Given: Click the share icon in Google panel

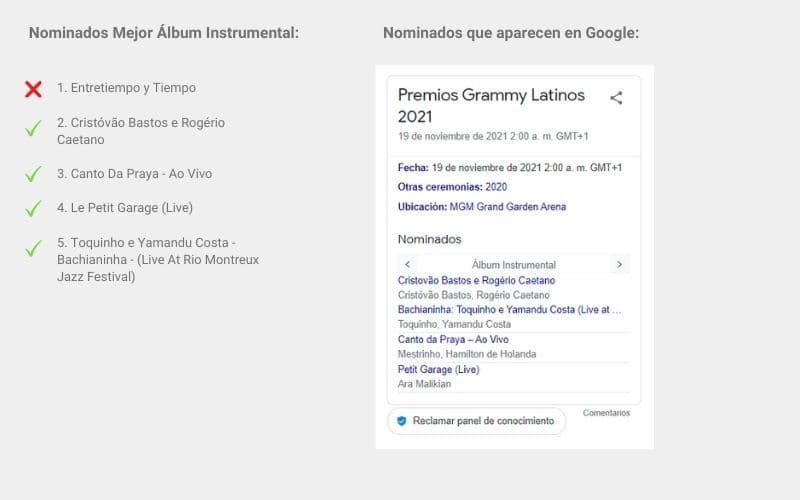Looking at the screenshot, I should pyautogui.click(x=616, y=98).
